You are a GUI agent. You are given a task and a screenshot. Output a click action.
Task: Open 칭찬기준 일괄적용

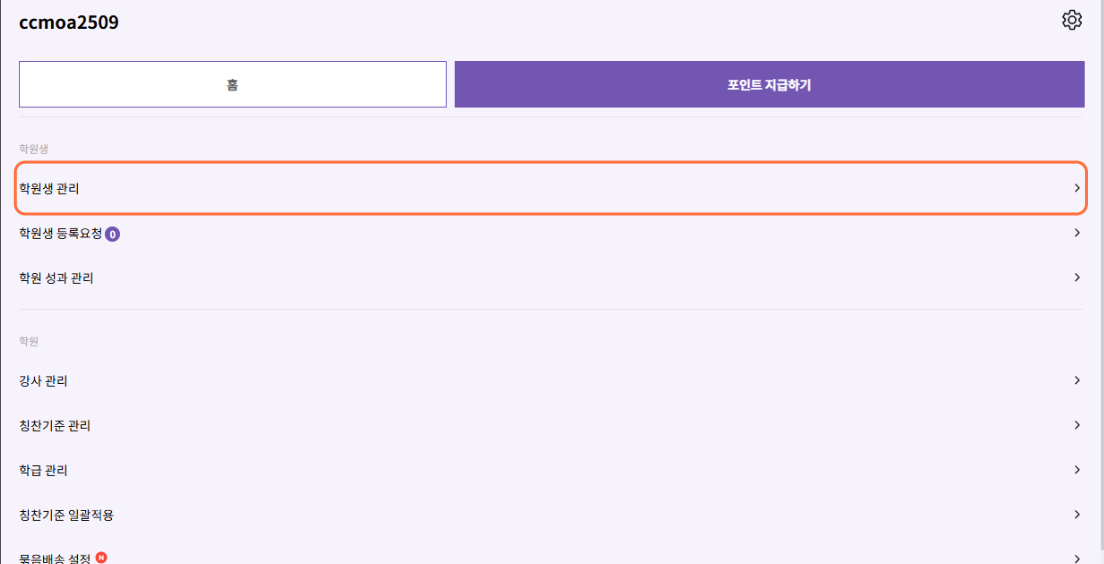[551, 515]
